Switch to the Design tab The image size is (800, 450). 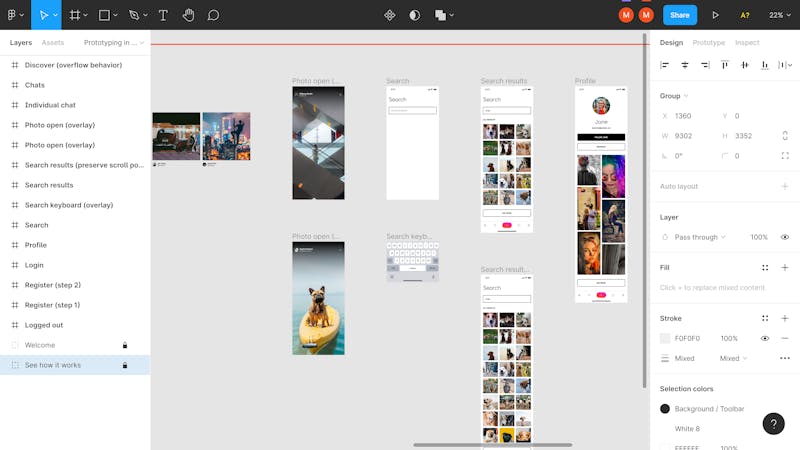(671, 42)
